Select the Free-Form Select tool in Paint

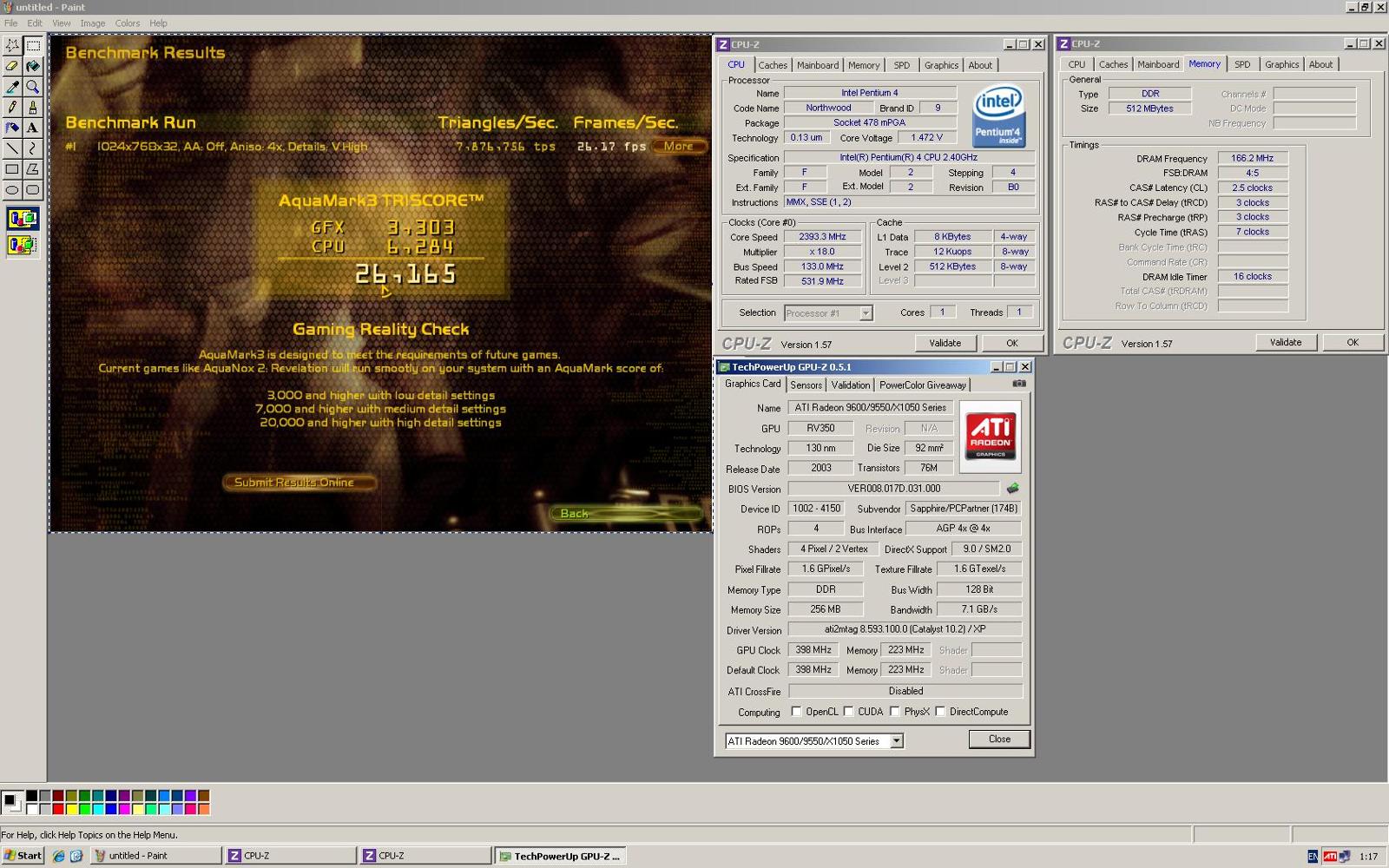[12, 45]
